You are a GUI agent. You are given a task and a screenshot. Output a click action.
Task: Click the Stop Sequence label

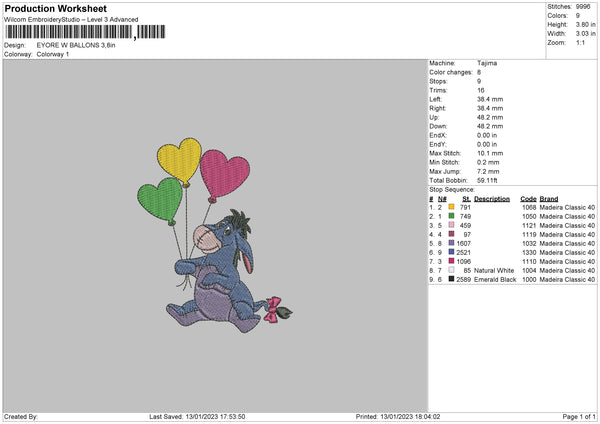coord(452,188)
